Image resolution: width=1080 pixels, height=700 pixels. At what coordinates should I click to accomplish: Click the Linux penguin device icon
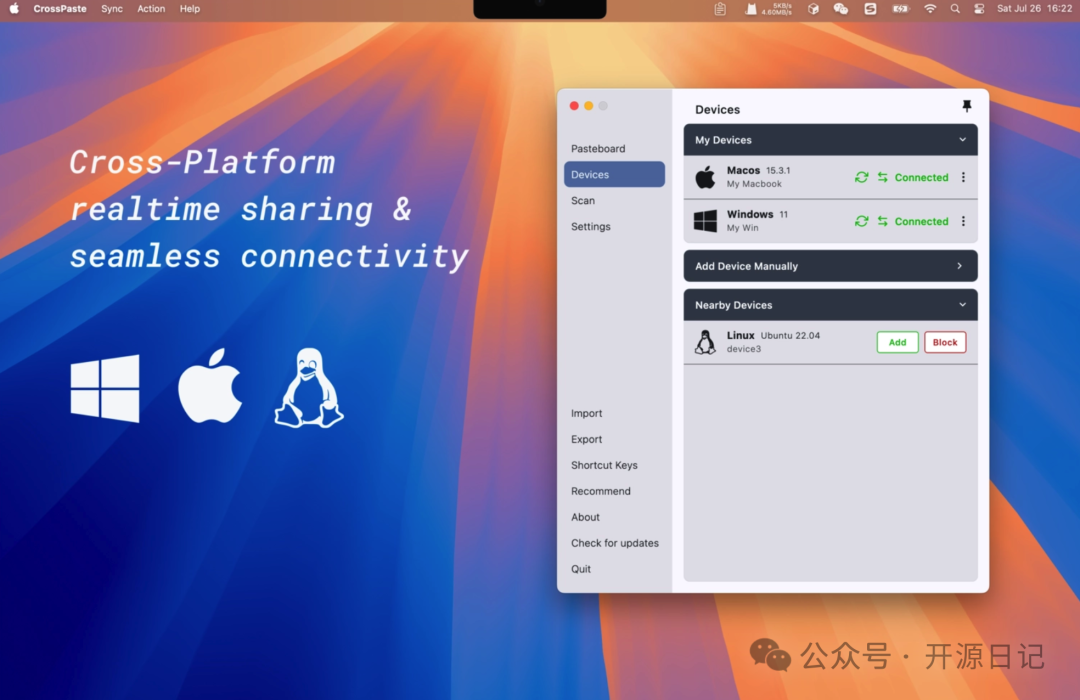pyautogui.click(x=705, y=342)
